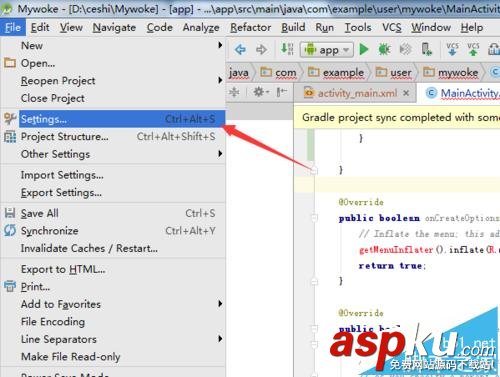The image size is (500, 377).
Task: Expand the Line Separators submenu
Action: point(113,339)
